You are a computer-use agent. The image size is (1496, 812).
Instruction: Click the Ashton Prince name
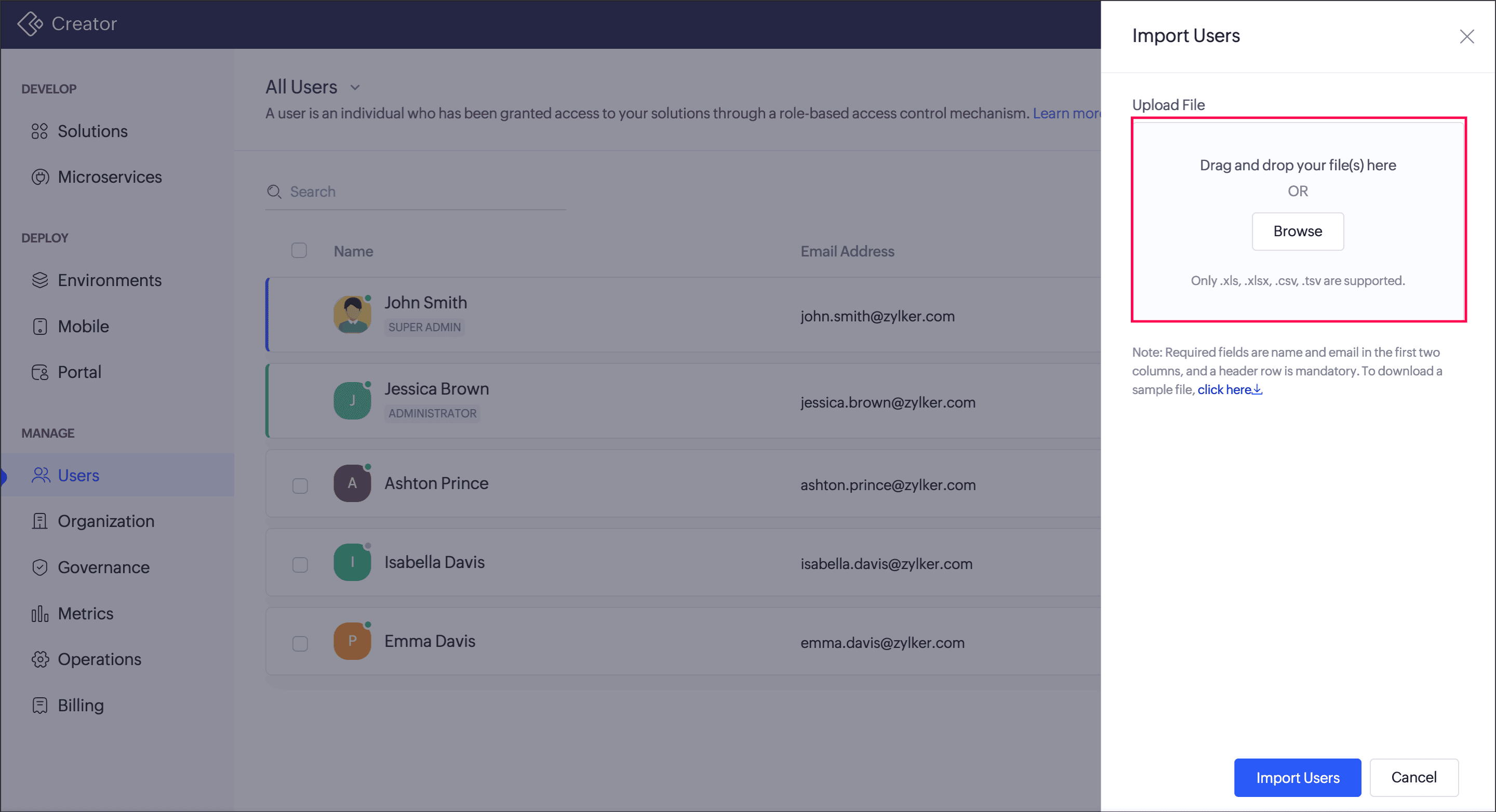(x=436, y=483)
